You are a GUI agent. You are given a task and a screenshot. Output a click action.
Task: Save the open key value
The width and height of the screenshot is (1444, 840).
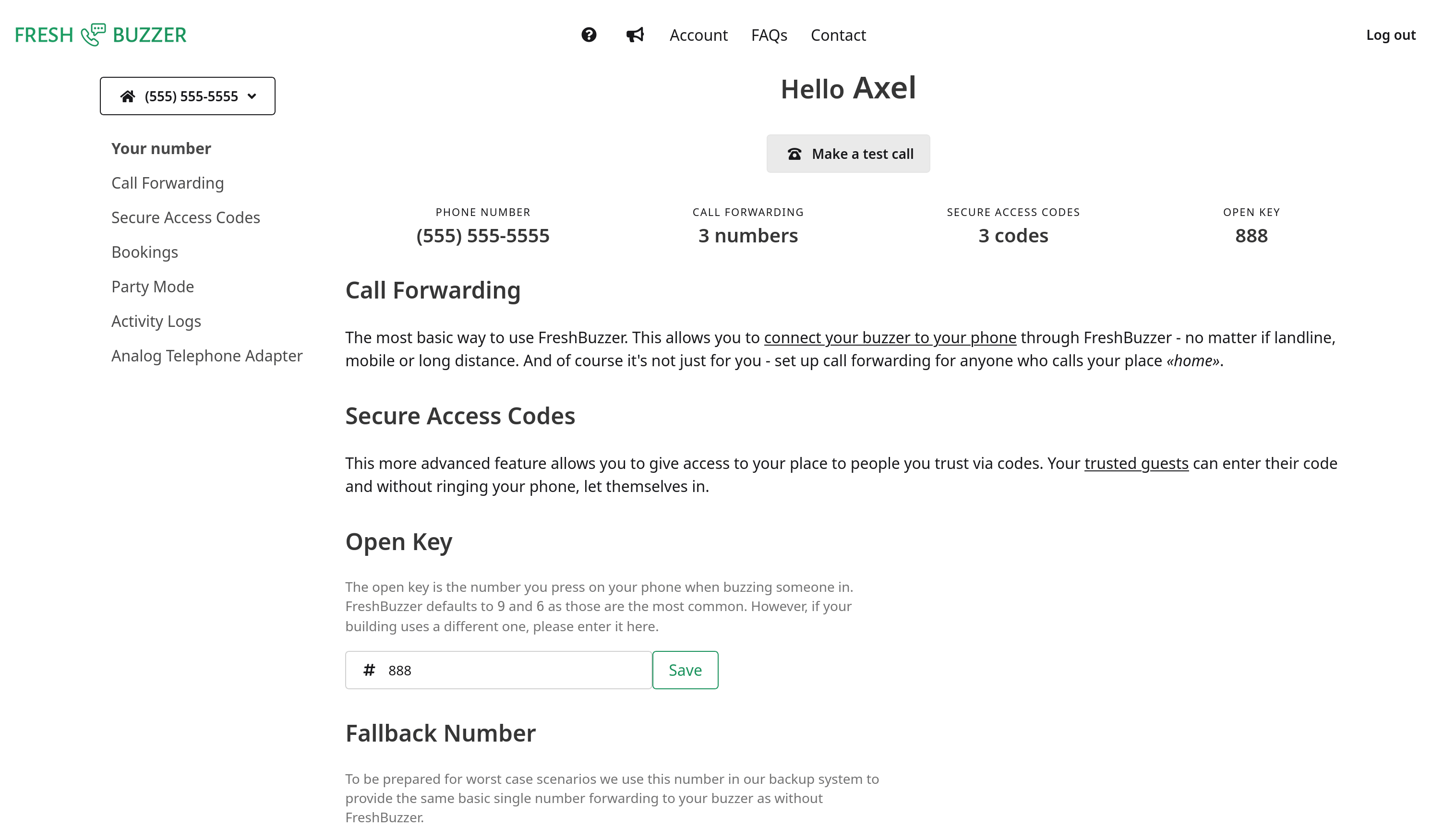pos(685,670)
